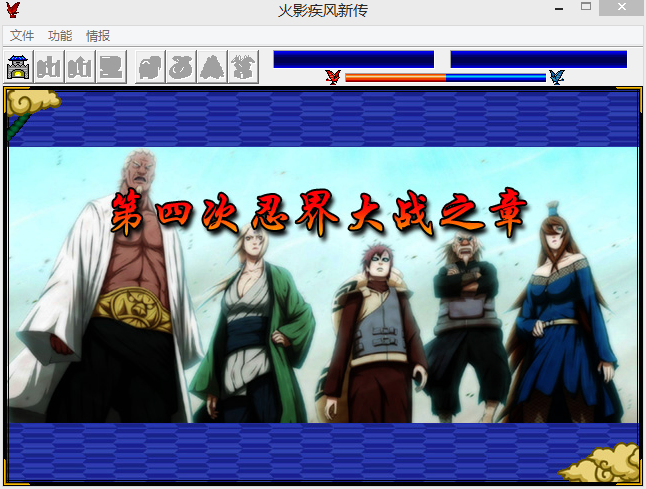Click the left dark blue status panel
This screenshot has height=489, width=646.
(x=353, y=59)
